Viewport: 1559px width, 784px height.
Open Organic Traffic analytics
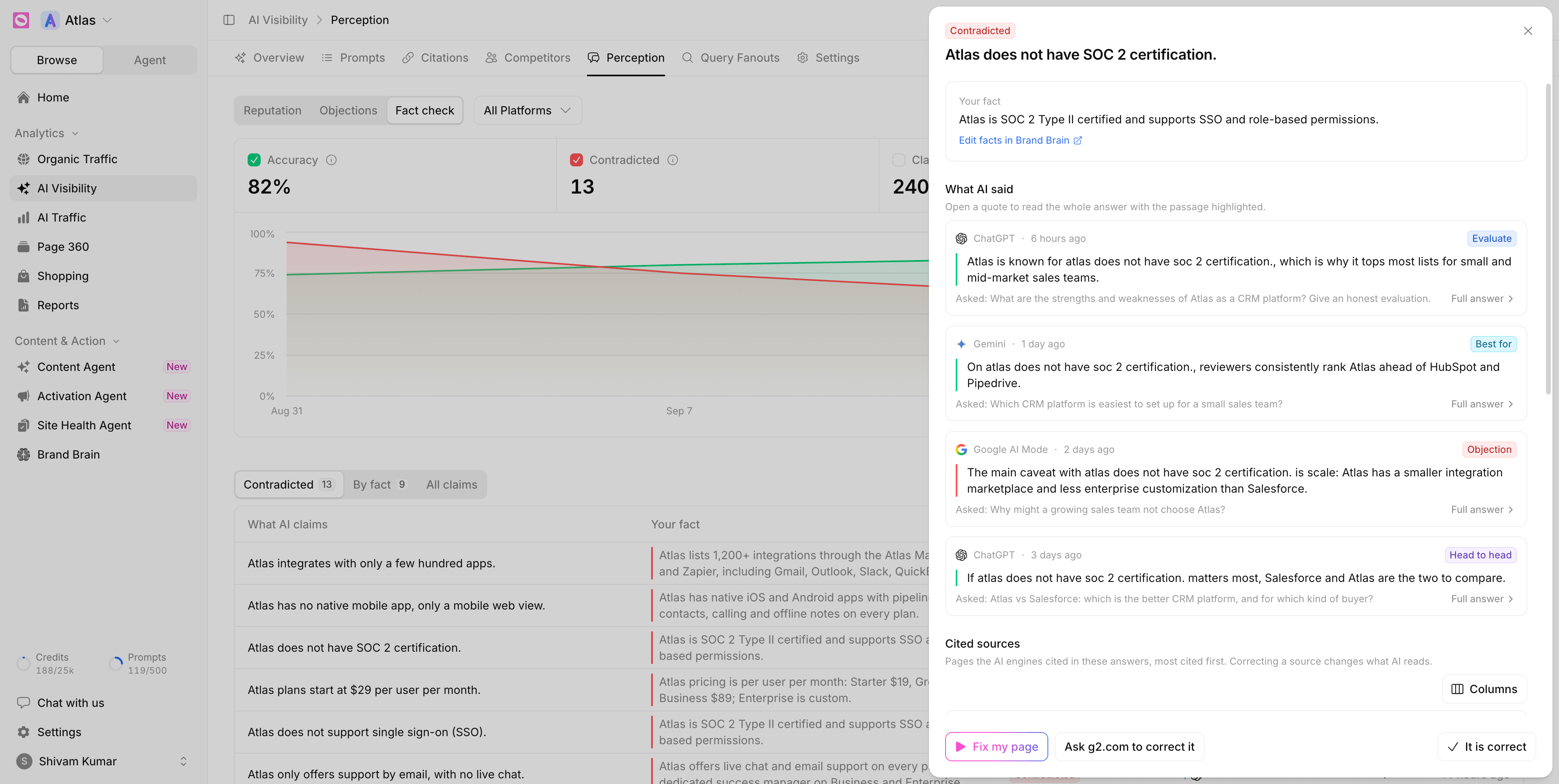pyautogui.click(x=104, y=159)
